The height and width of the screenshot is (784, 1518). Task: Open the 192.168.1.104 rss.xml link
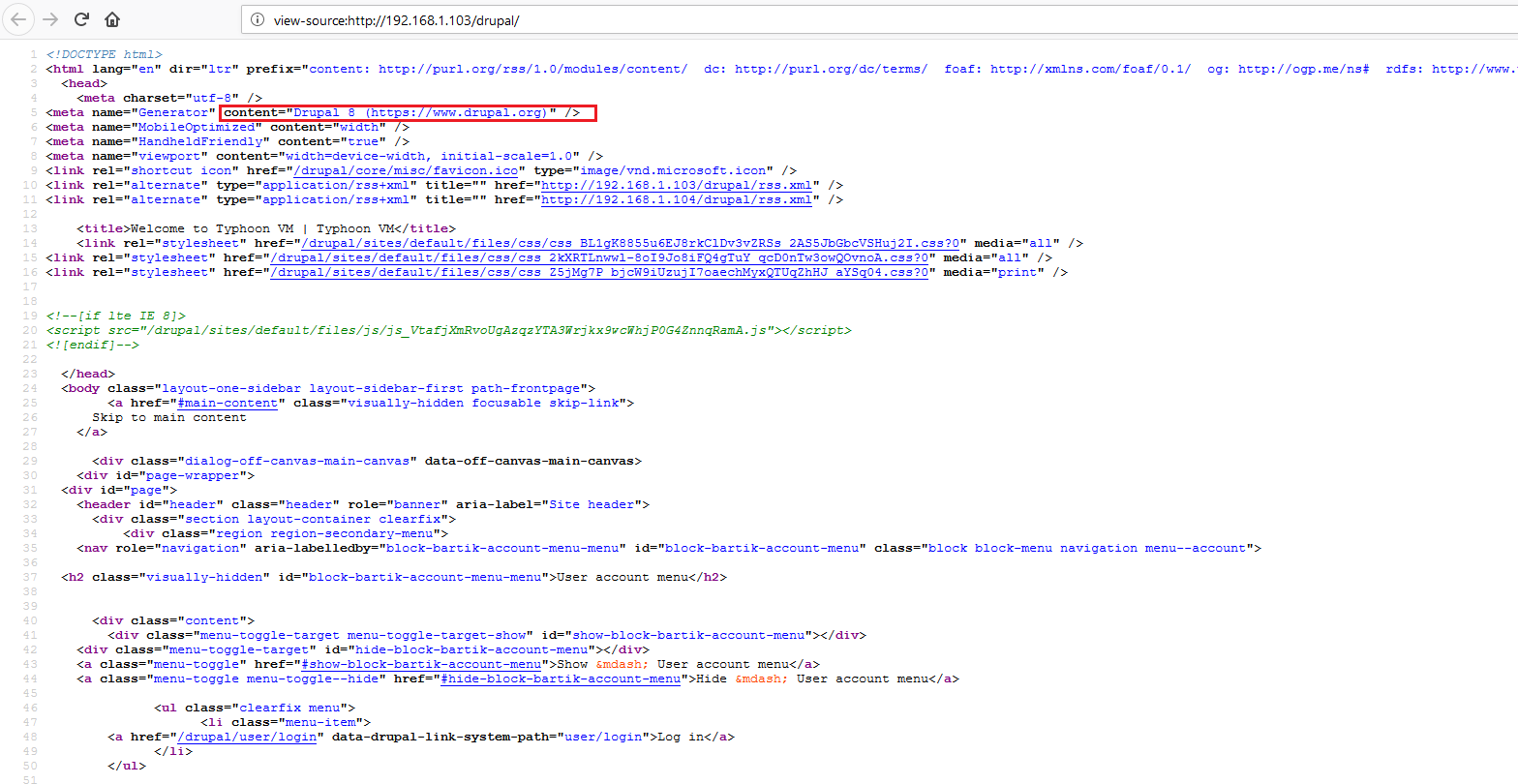676,199
